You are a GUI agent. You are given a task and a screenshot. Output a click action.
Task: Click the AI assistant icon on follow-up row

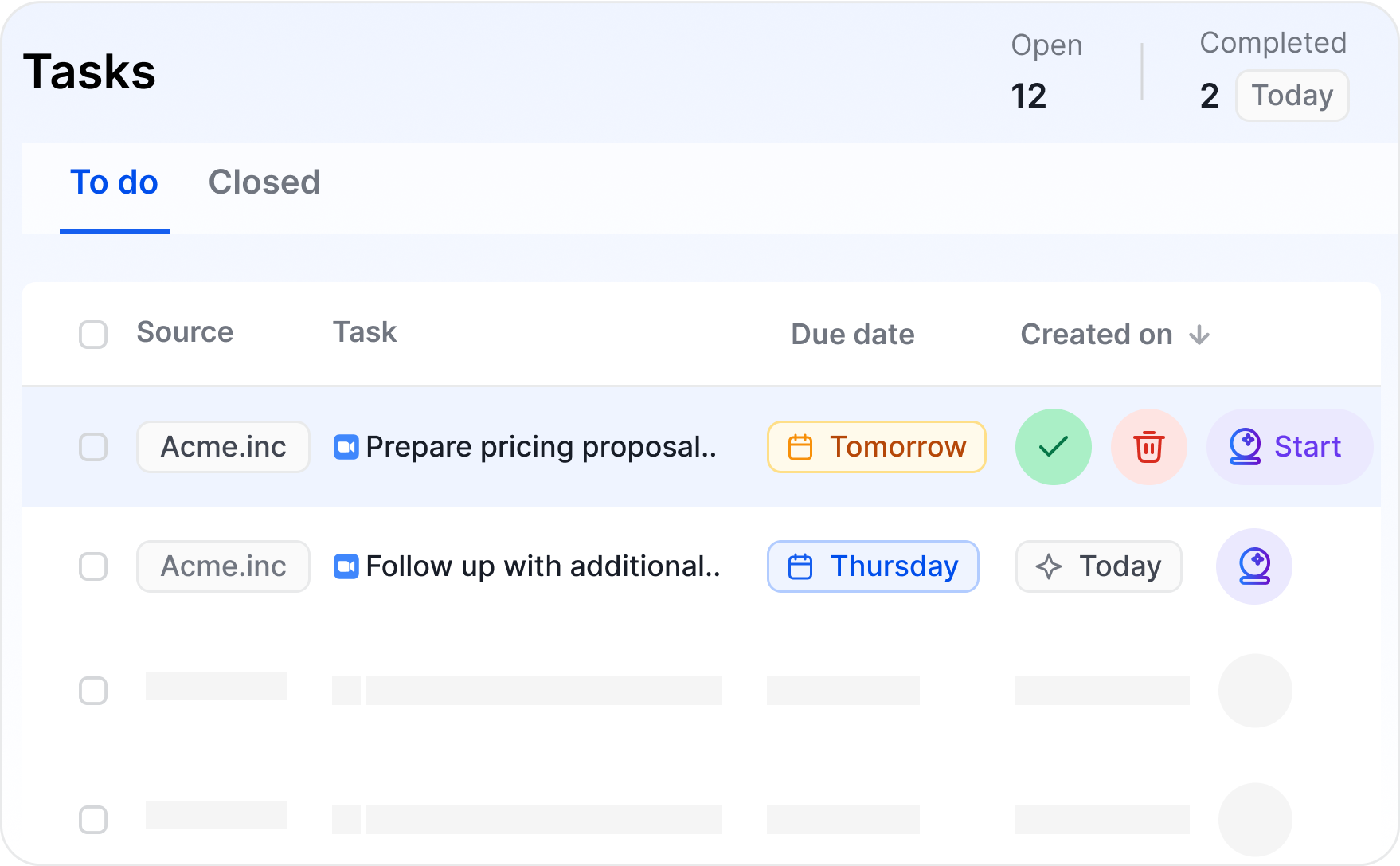click(1253, 566)
